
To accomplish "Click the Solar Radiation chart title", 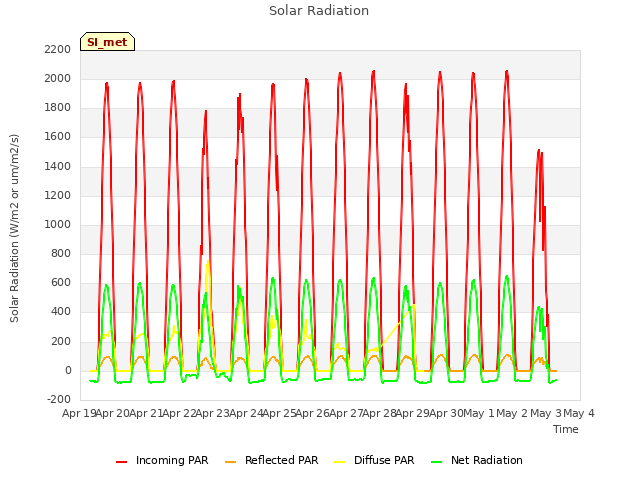I will pyautogui.click(x=319, y=11).
